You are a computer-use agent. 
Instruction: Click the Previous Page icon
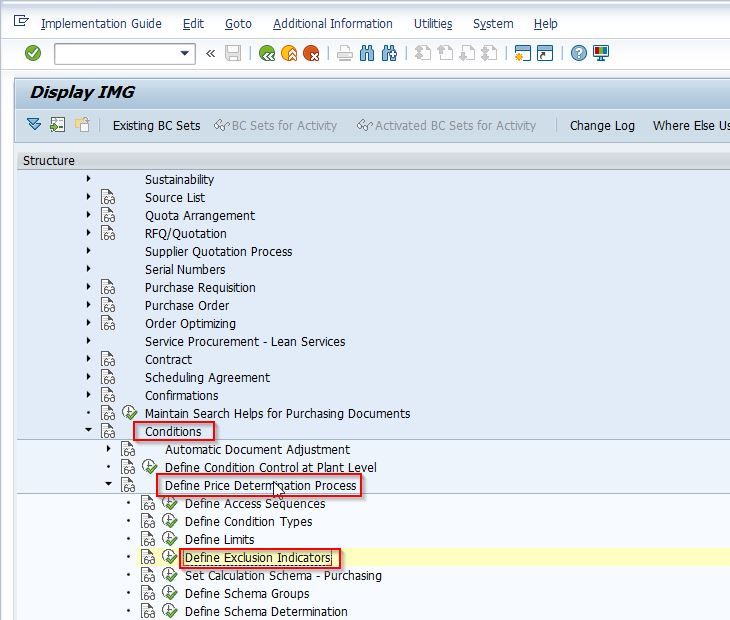coord(445,54)
